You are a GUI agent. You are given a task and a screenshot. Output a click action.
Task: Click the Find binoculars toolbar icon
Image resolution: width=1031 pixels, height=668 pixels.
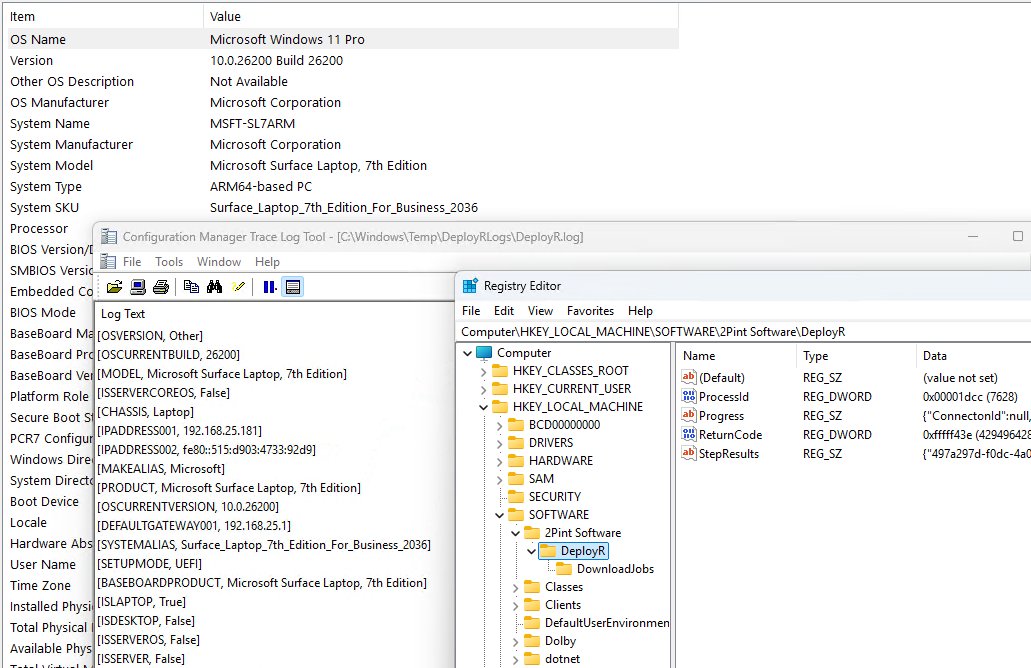214,287
